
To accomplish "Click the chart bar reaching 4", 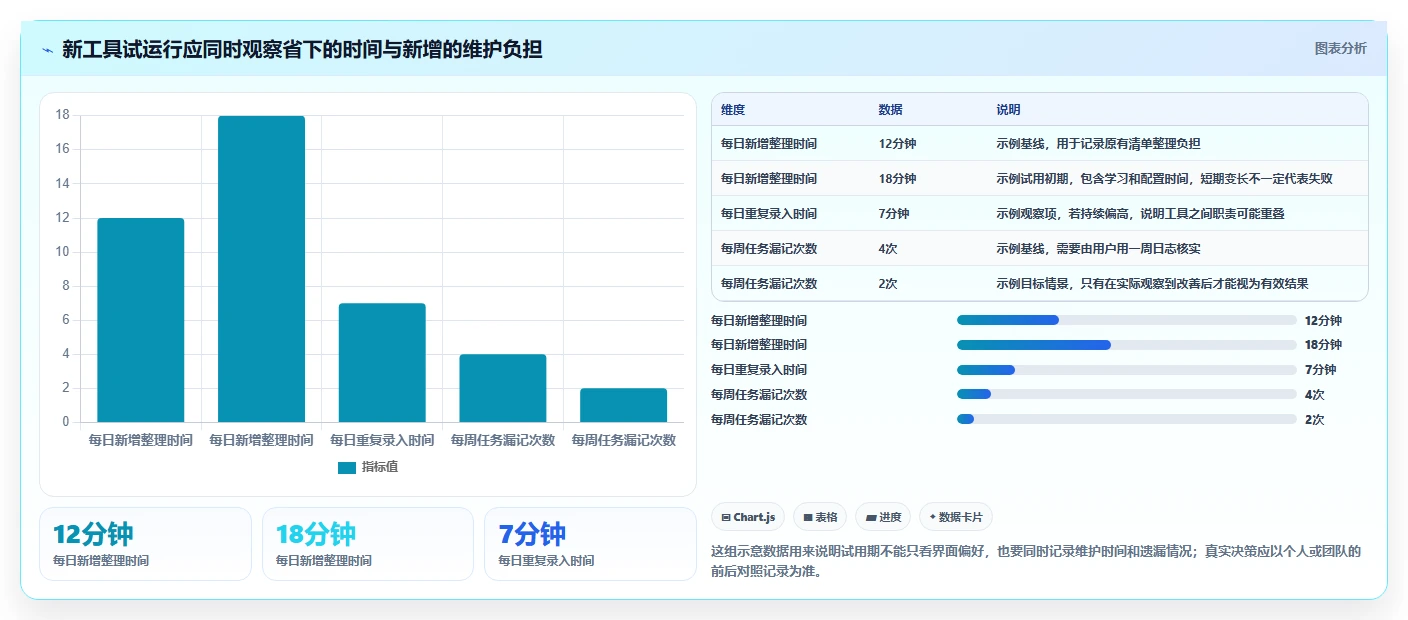I will tap(503, 388).
